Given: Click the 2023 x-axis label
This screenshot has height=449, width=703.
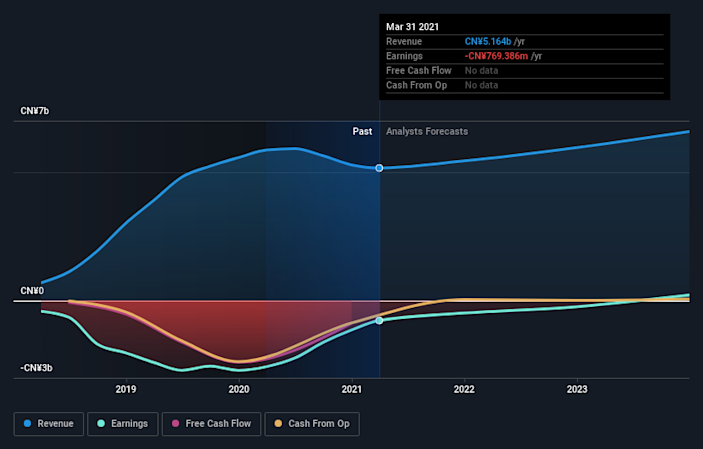Looking at the screenshot, I should click(577, 389).
